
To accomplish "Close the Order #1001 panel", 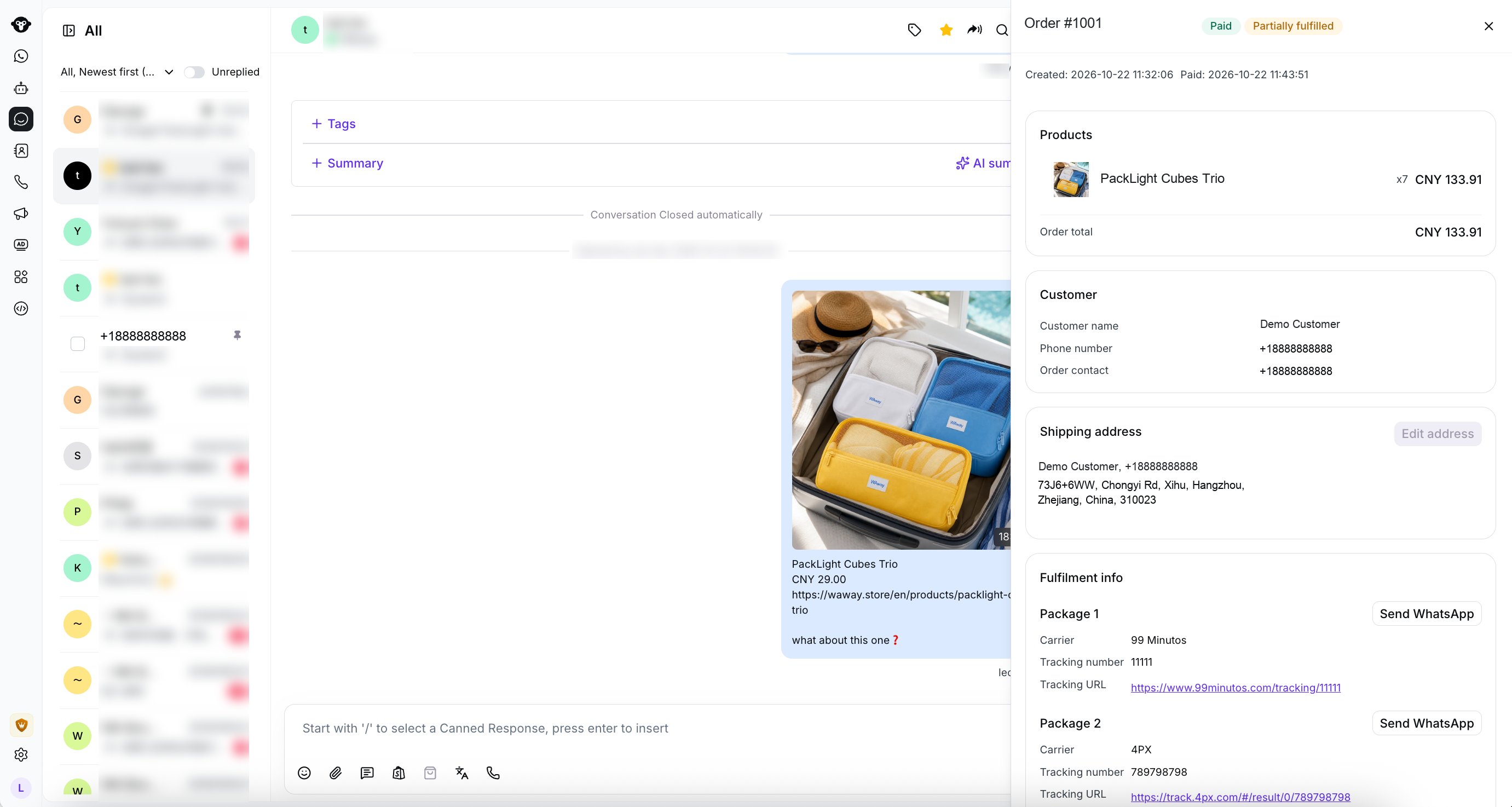I will click(x=1488, y=26).
